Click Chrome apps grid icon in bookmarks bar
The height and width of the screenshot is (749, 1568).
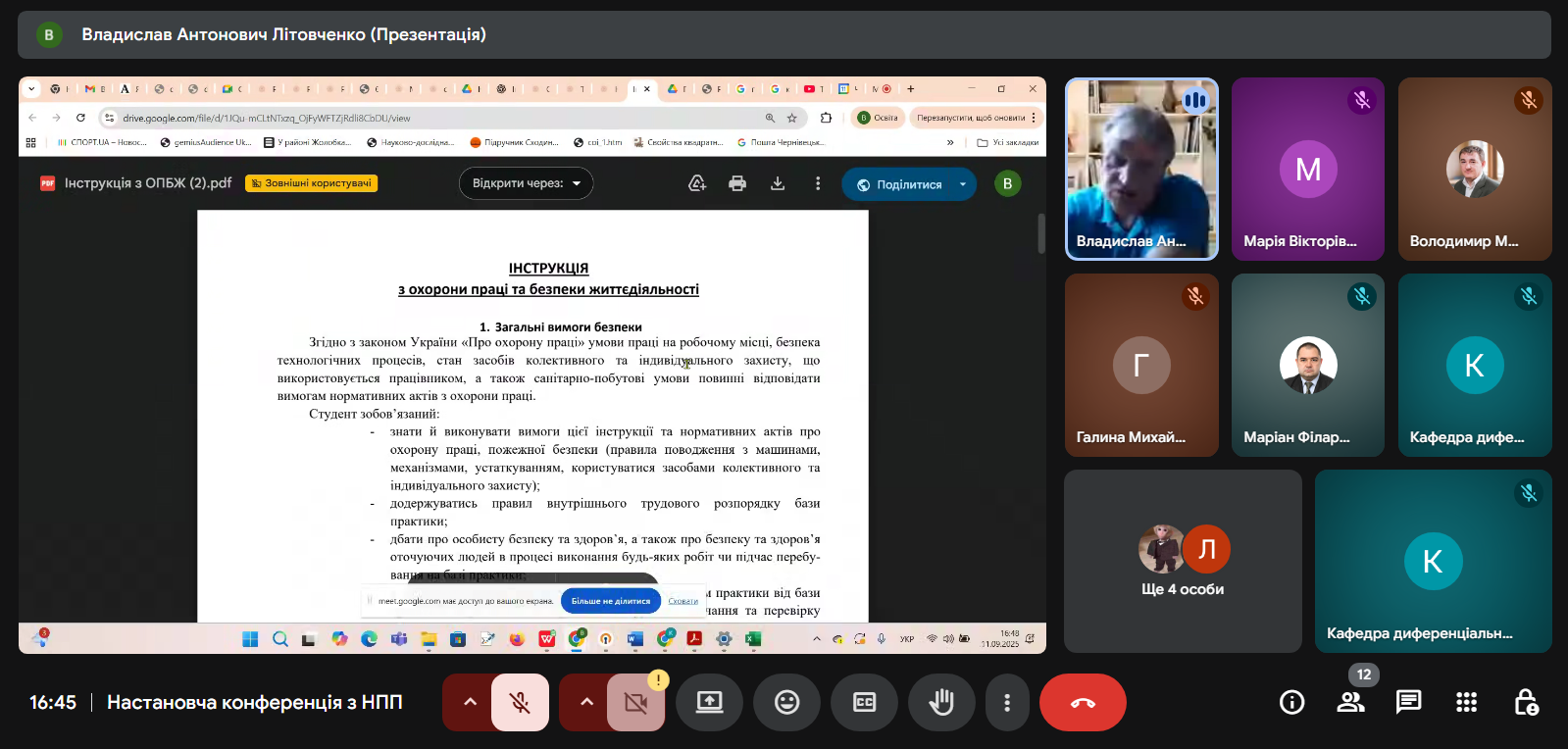(31, 142)
